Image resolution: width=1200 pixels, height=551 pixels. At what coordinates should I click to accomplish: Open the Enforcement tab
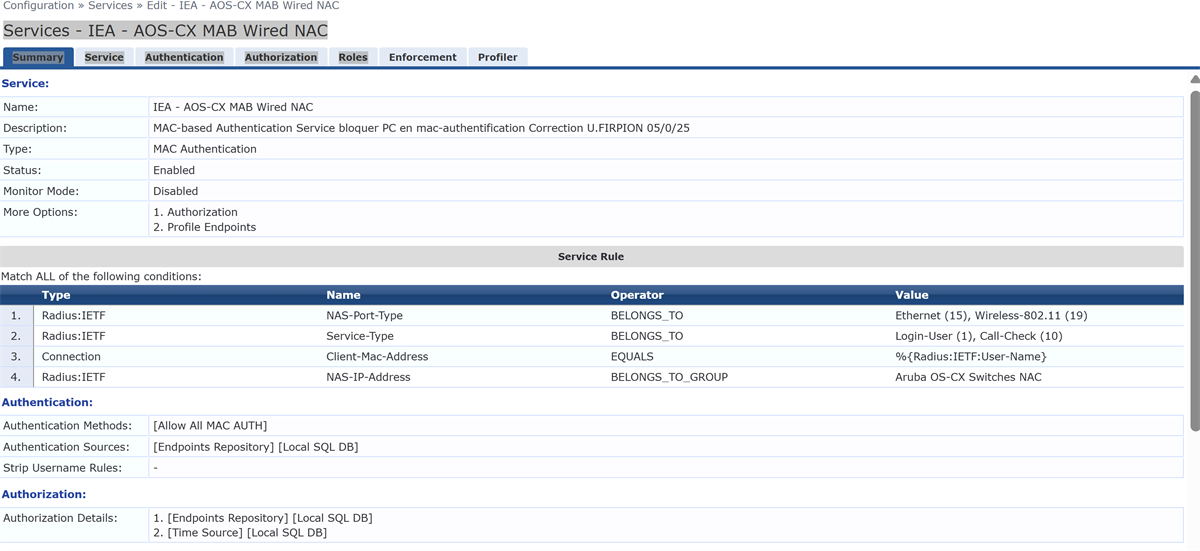pos(423,57)
